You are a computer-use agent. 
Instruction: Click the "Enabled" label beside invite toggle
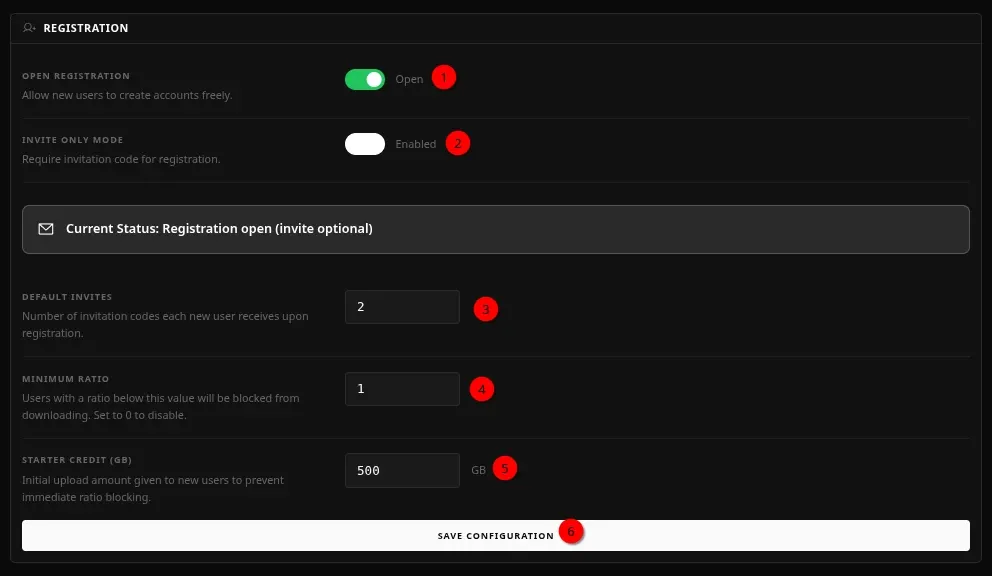click(x=415, y=144)
